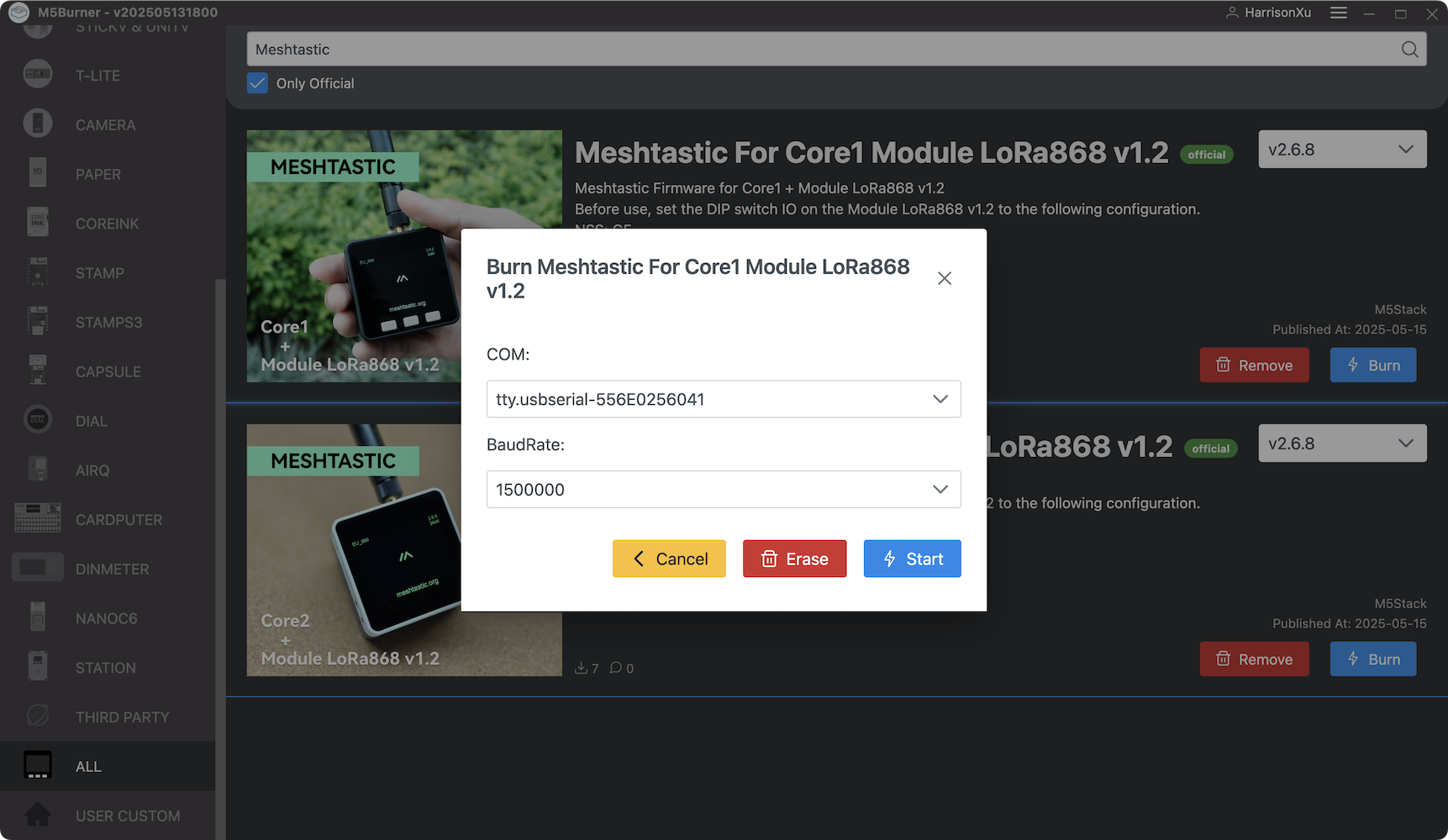
Task: Click the Meshtastic For Core1 Module LoRa868 title
Action: pyautogui.click(x=871, y=152)
